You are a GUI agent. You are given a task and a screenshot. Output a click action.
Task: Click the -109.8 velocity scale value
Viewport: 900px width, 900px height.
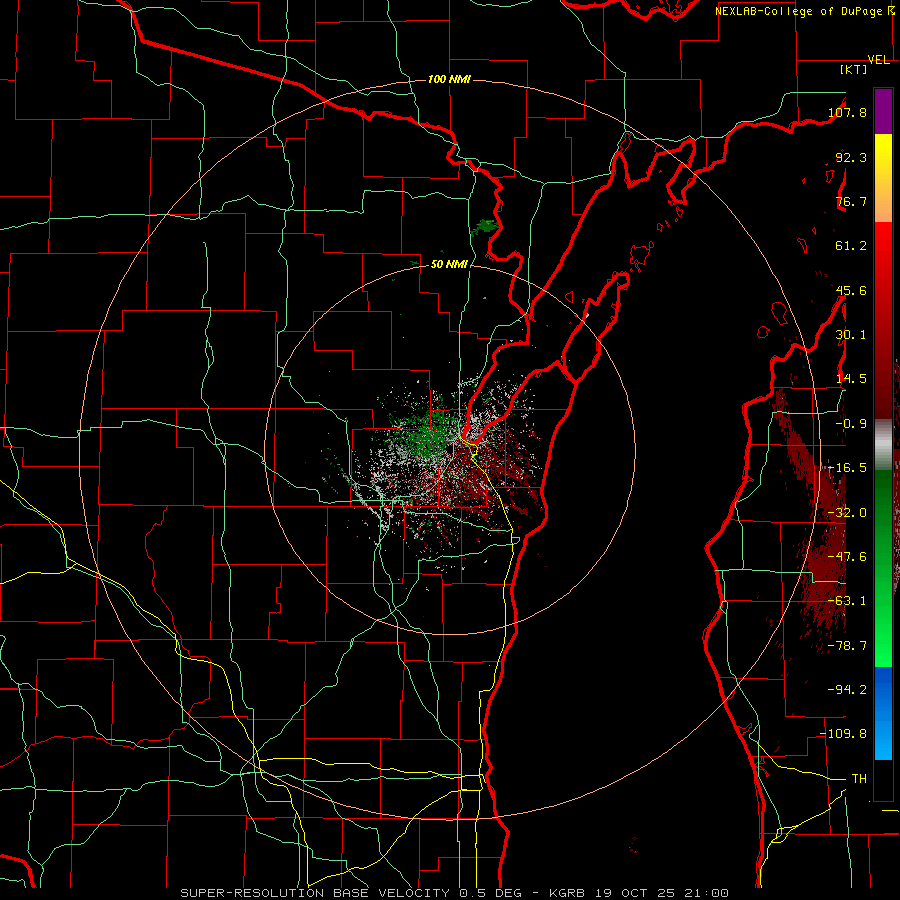click(844, 734)
